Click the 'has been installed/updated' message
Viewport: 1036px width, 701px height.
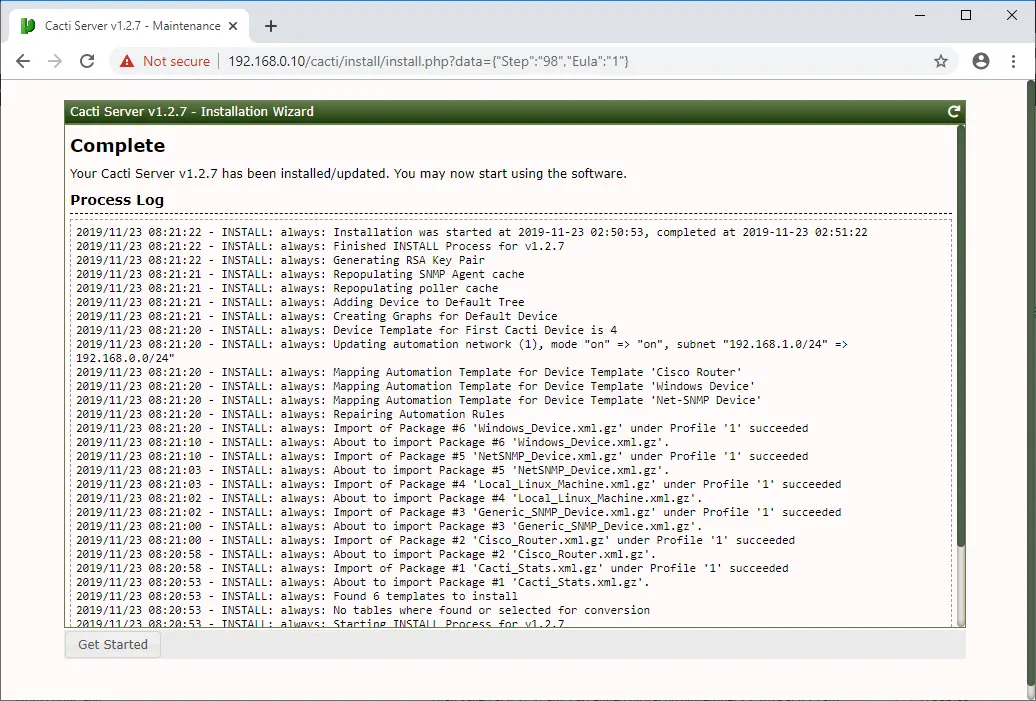click(348, 173)
